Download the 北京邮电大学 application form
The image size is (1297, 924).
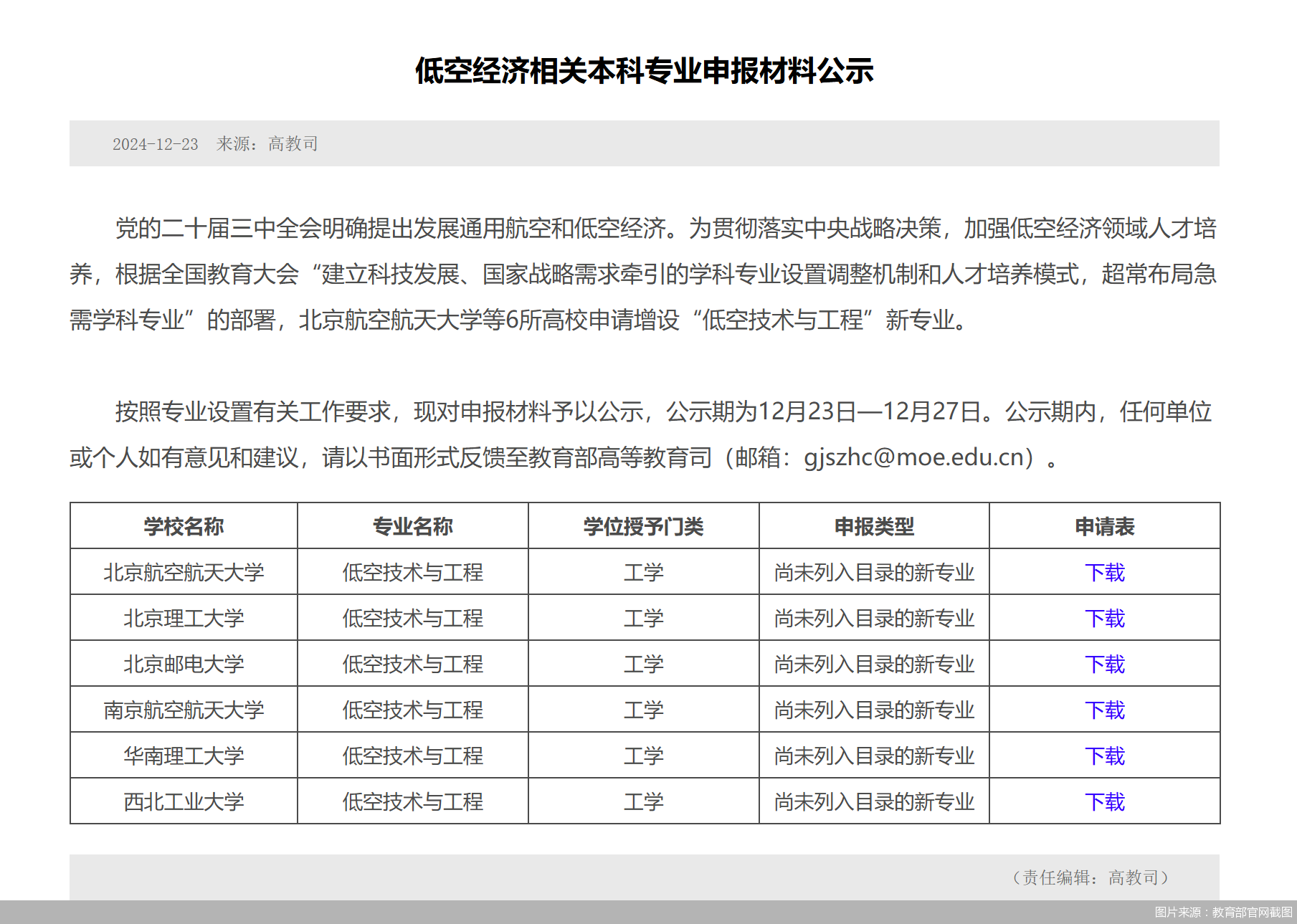[x=1104, y=664]
